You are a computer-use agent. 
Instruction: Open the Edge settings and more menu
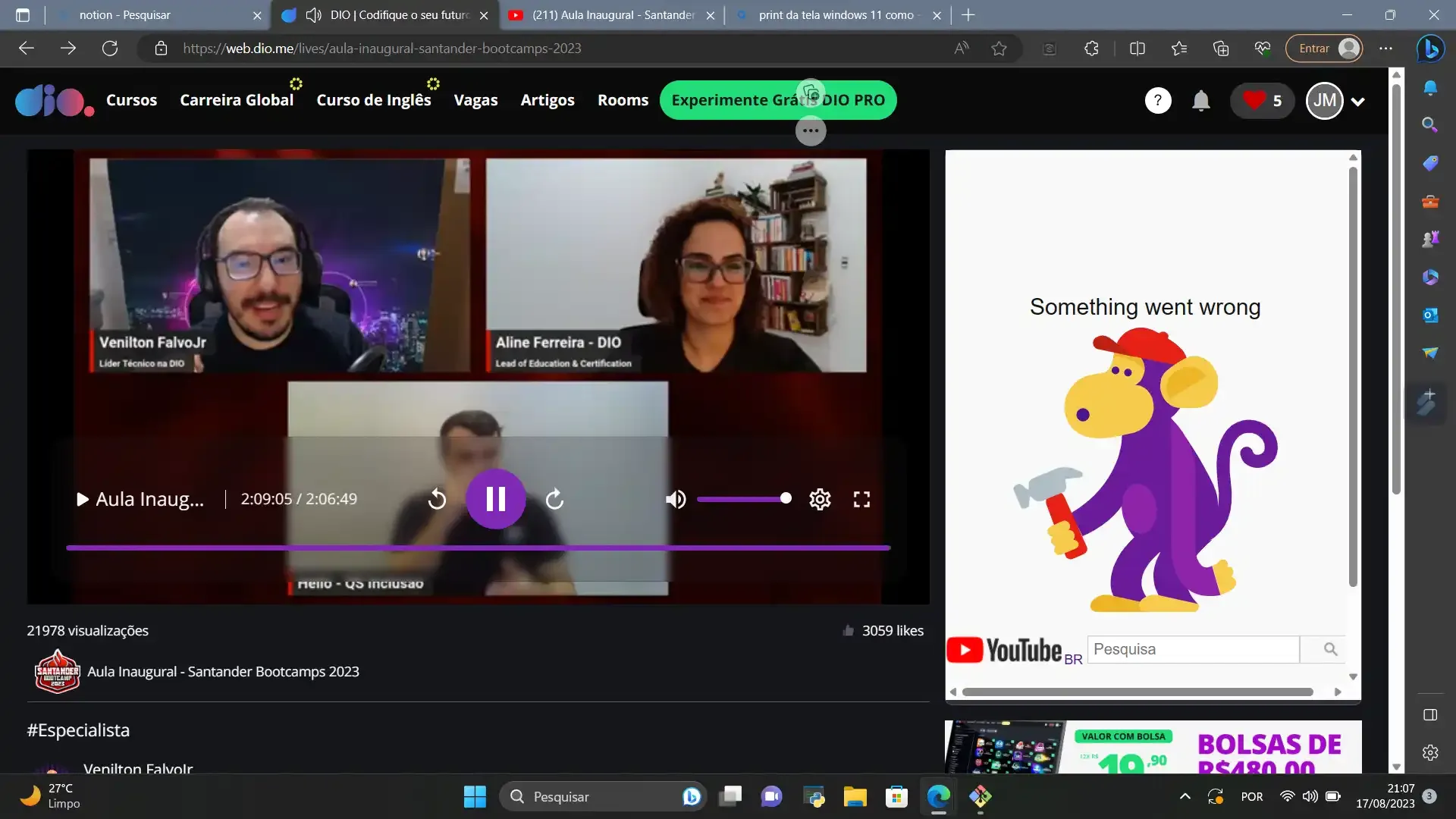coord(1385,49)
